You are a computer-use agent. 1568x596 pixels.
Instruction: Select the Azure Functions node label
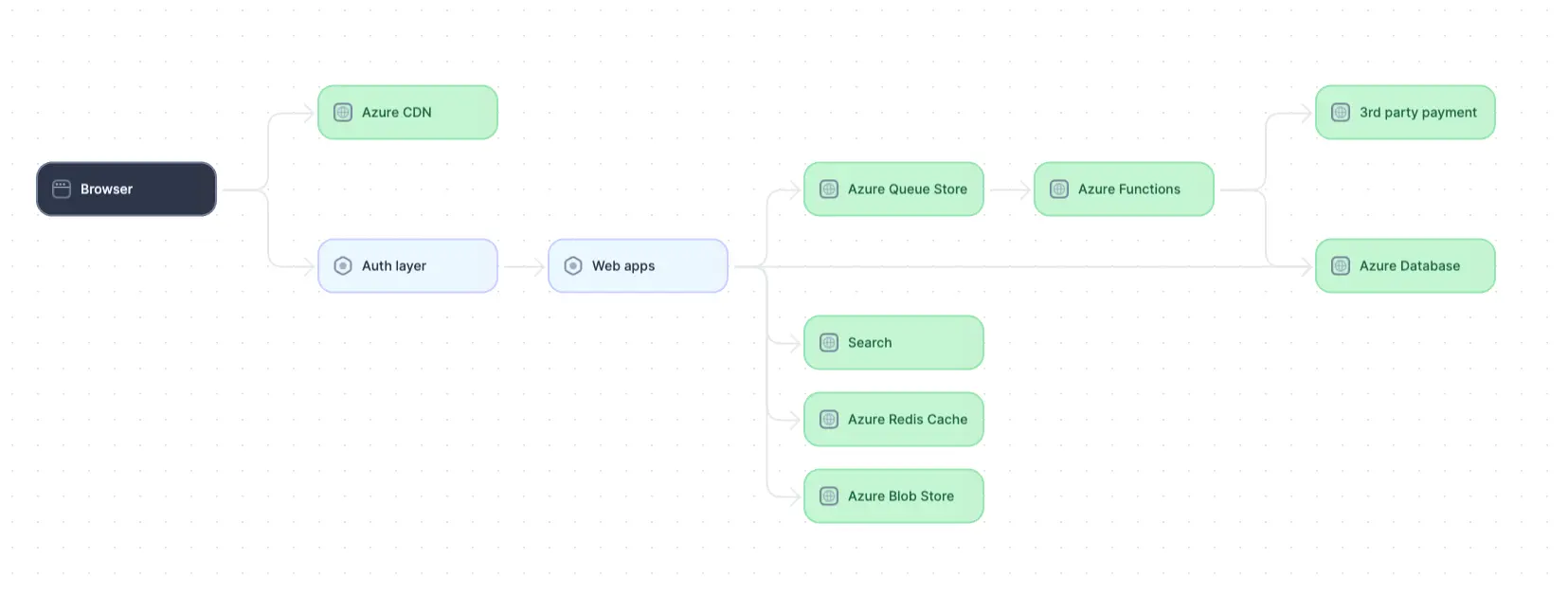[x=1128, y=190]
